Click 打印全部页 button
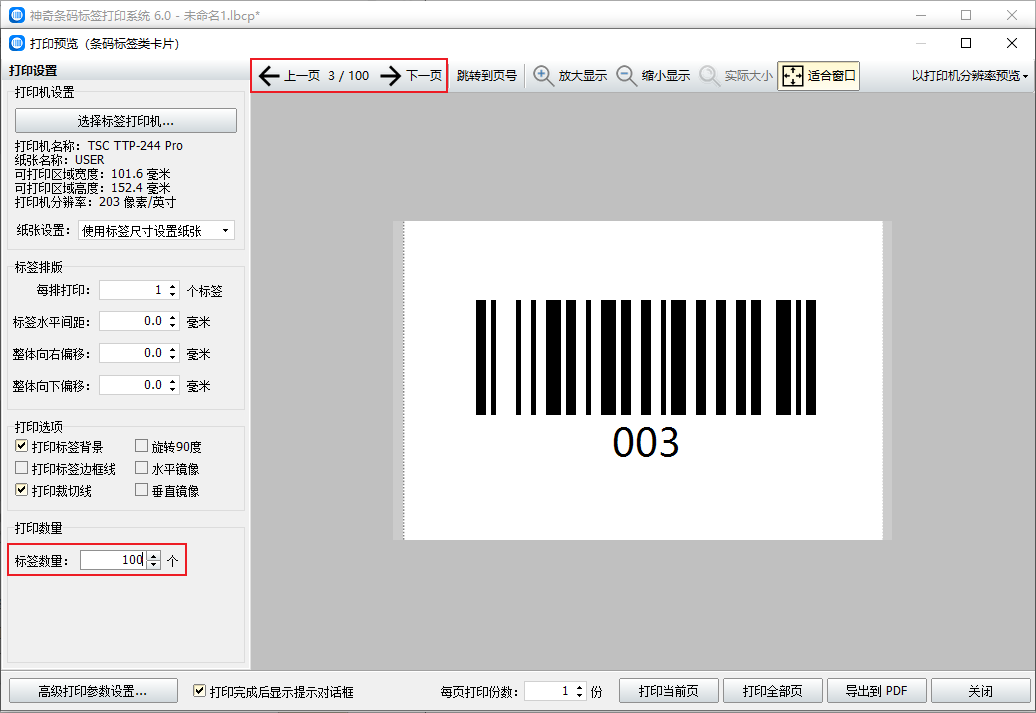Viewport: 1036px width, 713px height. (x=773, y=691)
